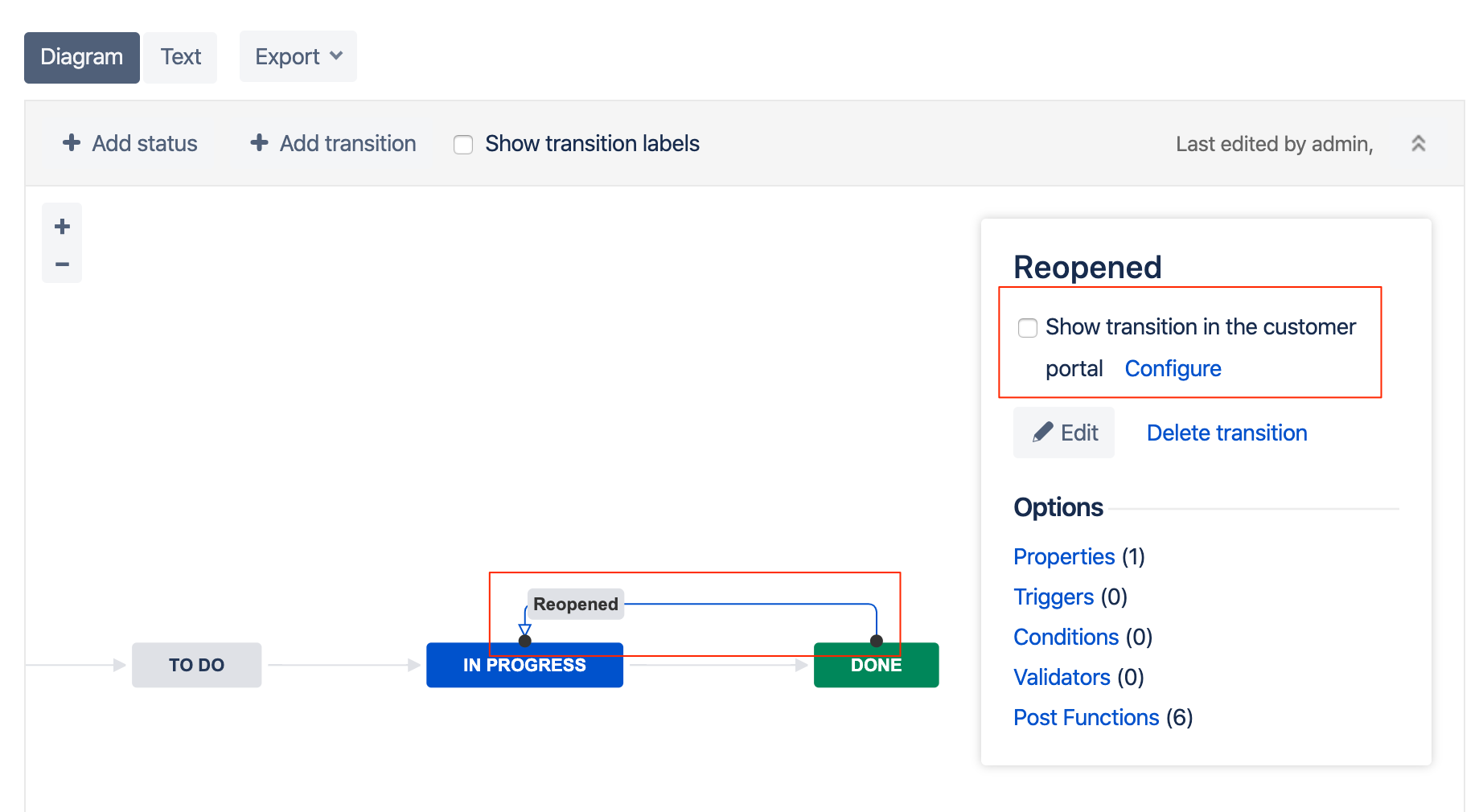1483x812 pixels.
Task: Open Properties for the Reopened transition
Action: click(x=1063, y=556)
